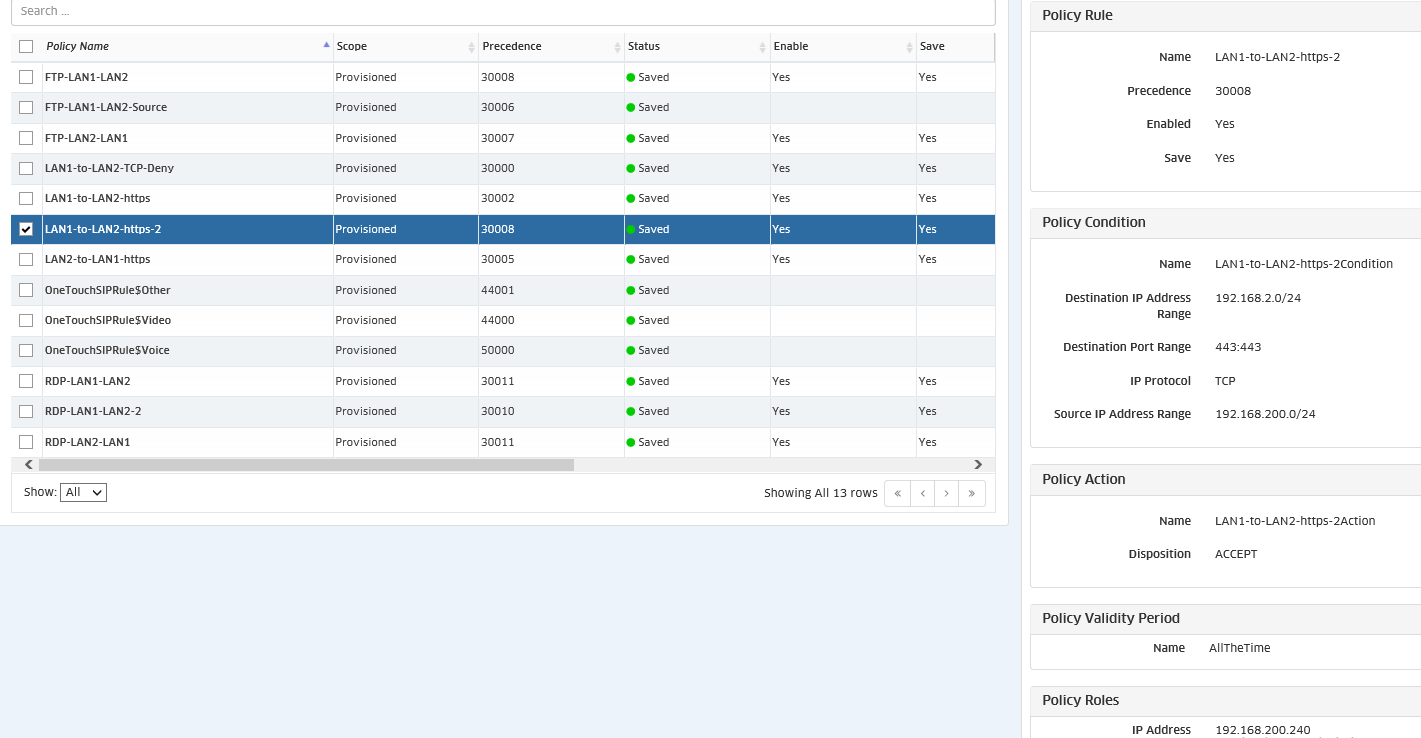Toggle the select-all checkbox in table header

pos(26,46)
